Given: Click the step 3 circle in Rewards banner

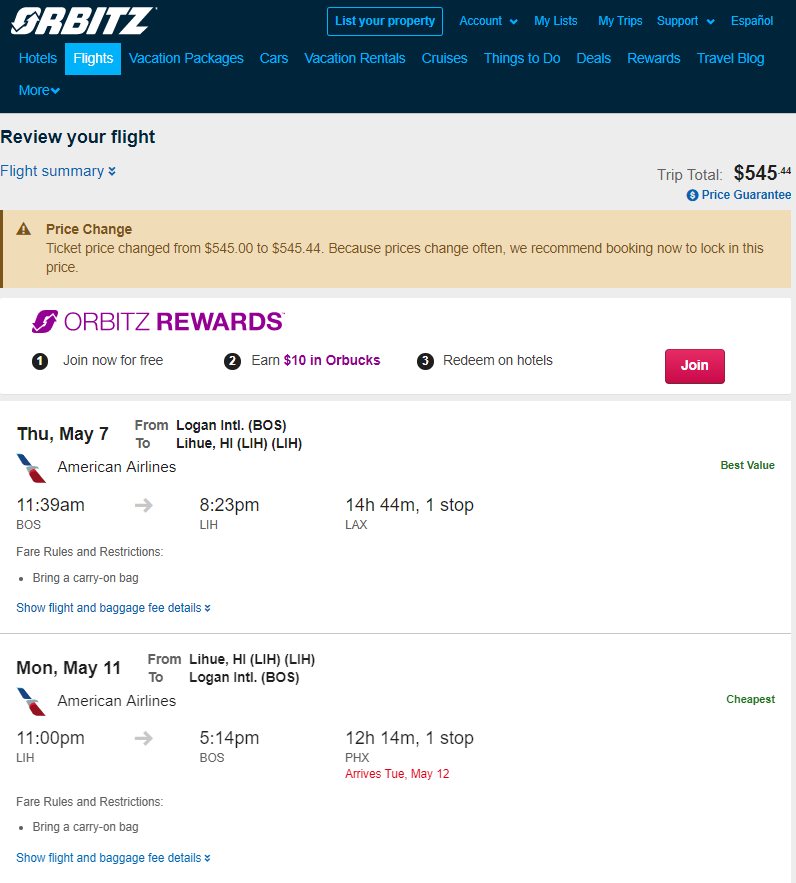Looking at the screenshot, I should (425, 361).
